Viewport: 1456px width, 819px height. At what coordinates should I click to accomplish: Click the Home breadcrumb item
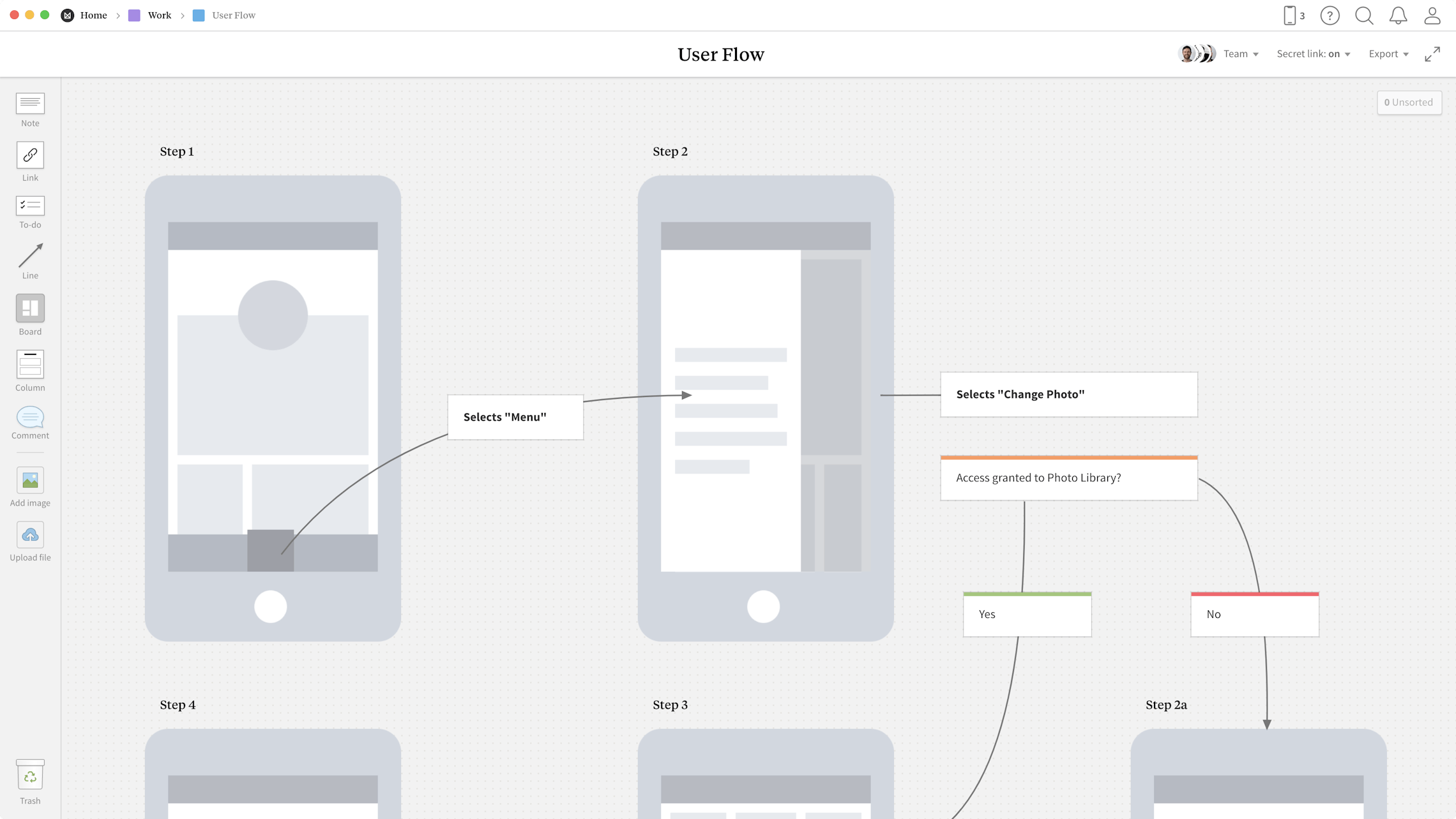[93, 15]
